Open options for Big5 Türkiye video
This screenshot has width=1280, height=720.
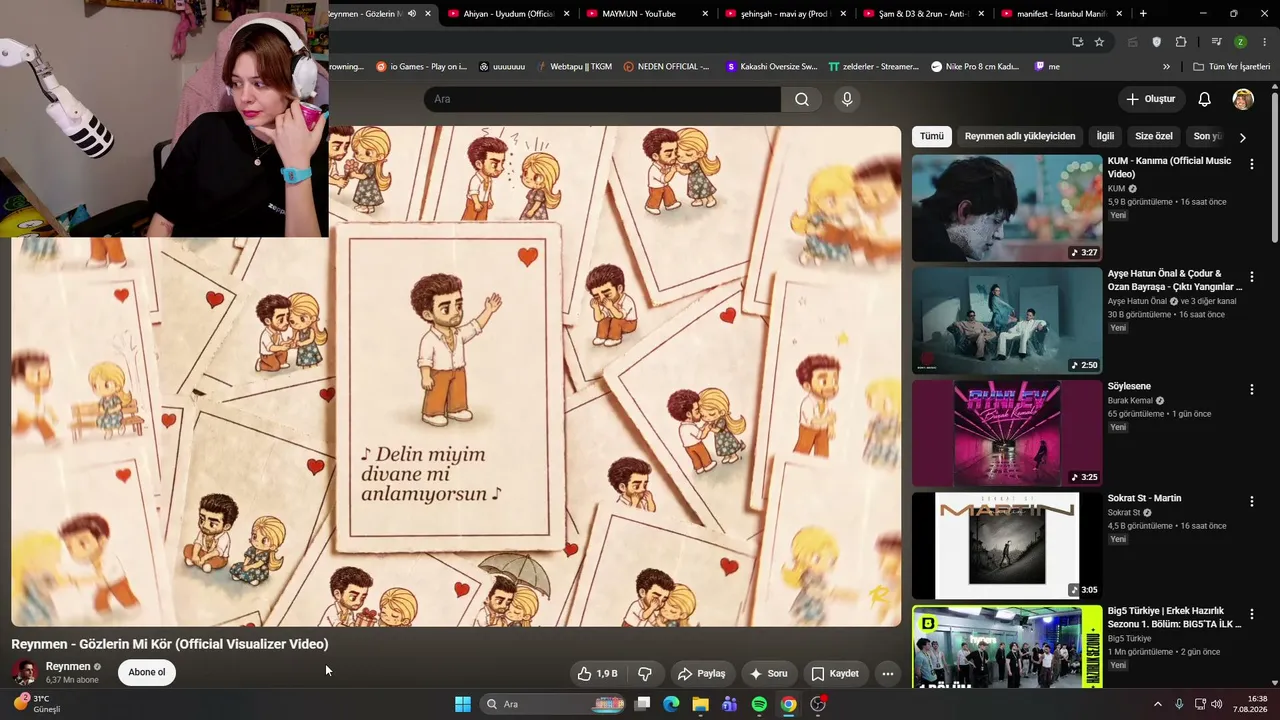[1251, 614]
